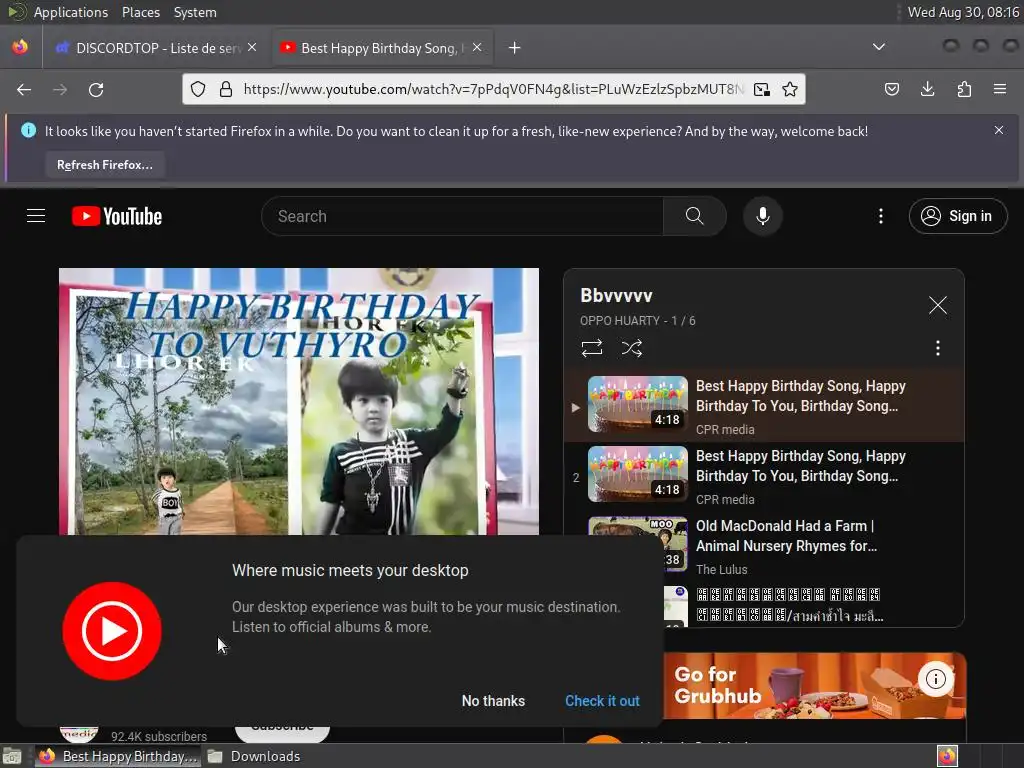Viewport: 1024px width, 768px height.
Task: Switch to Downloads window in taskbar
Action: click(253, 756)
